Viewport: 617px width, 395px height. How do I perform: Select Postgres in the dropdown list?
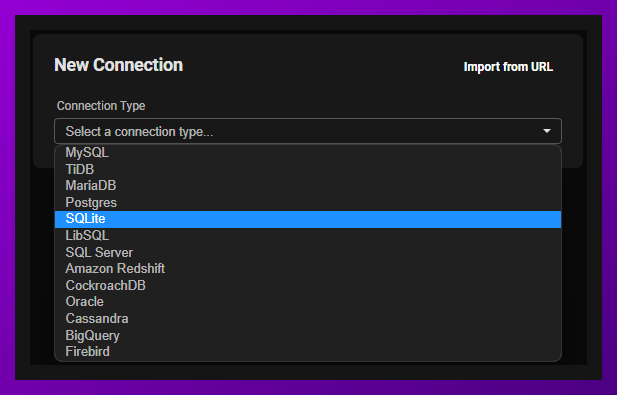coord(308,202)
